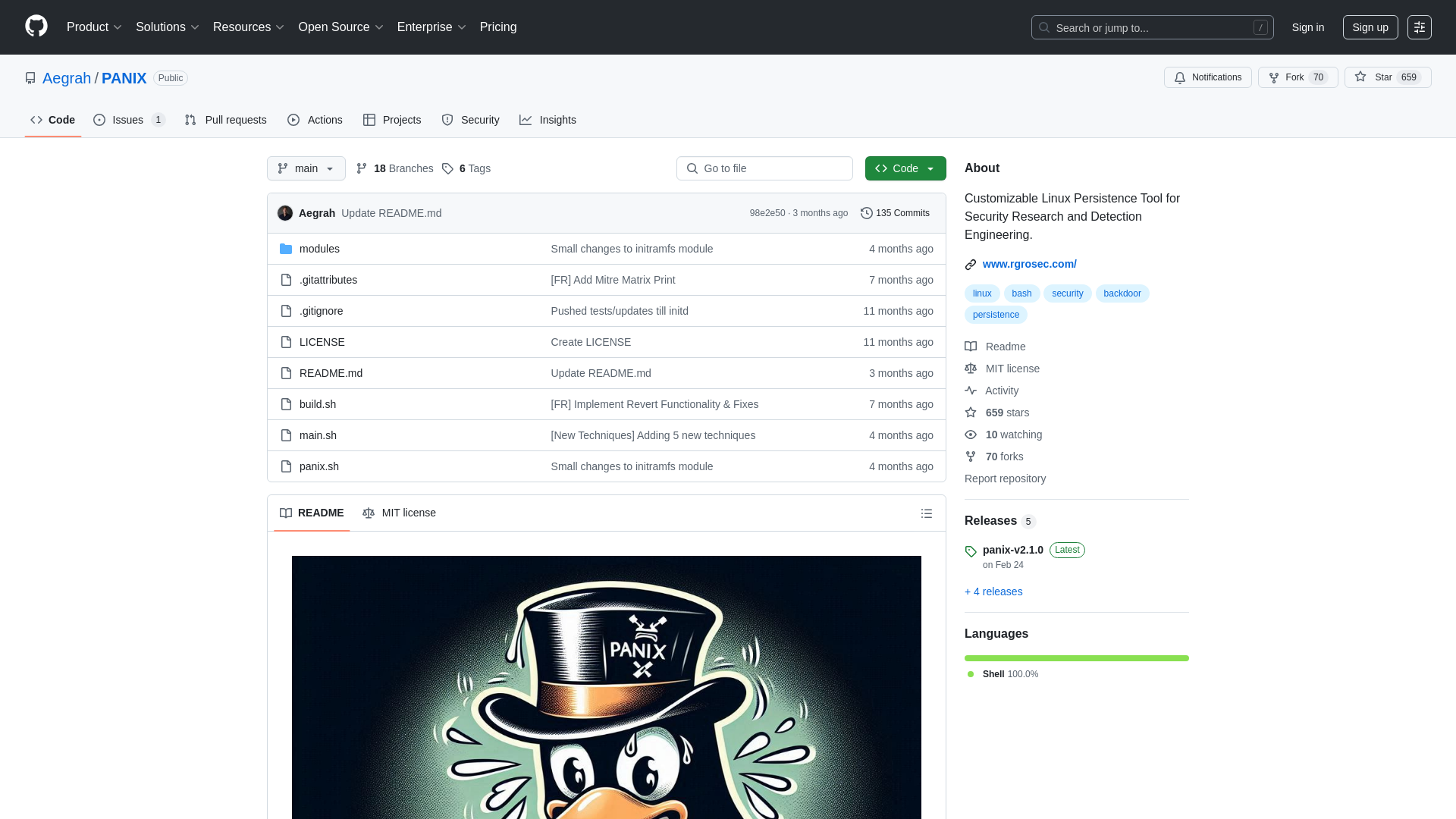Click the GitHub logo icon
The width and height of the screenshot is (1456, 819).
point(36,27)
